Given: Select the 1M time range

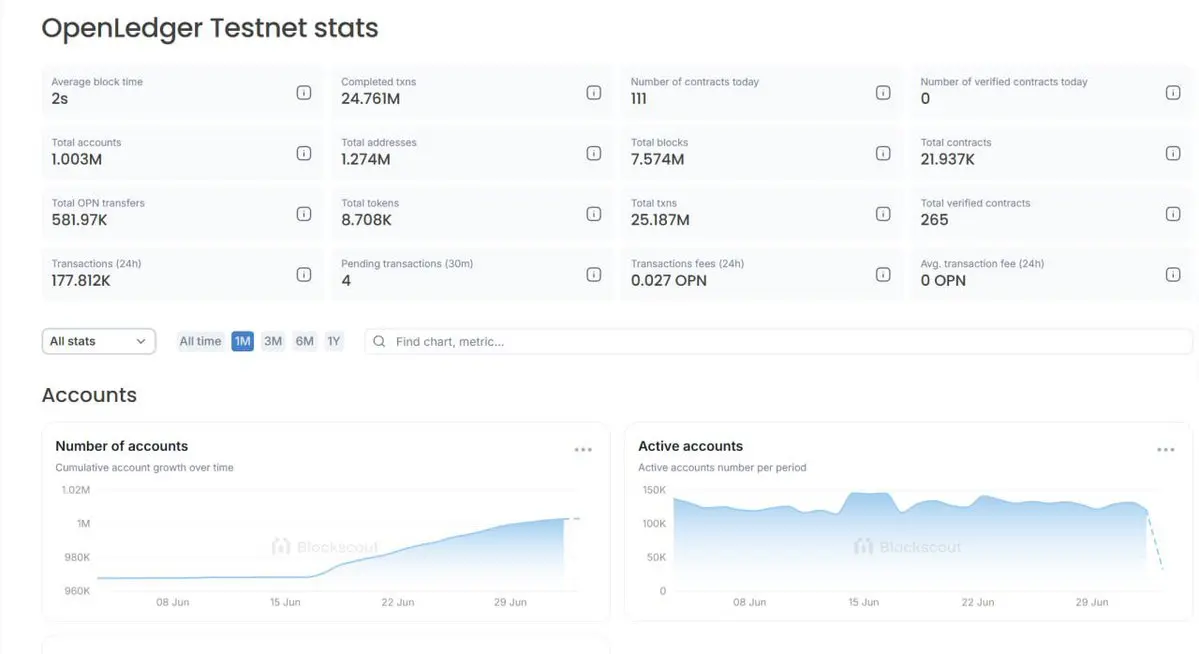Looking at the screenshot, I should (242, 341).
